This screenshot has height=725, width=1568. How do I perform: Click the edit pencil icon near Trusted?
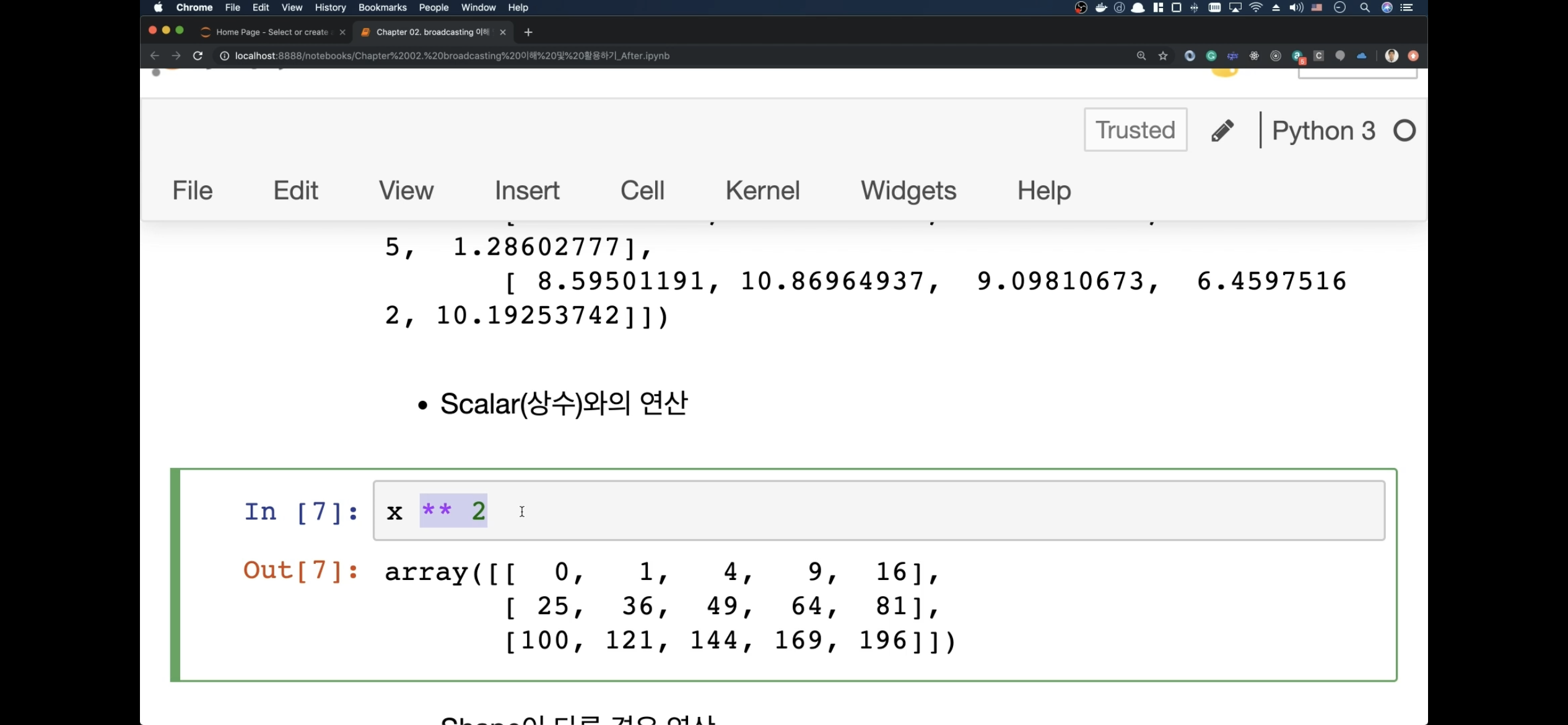tap(1222, 131)
